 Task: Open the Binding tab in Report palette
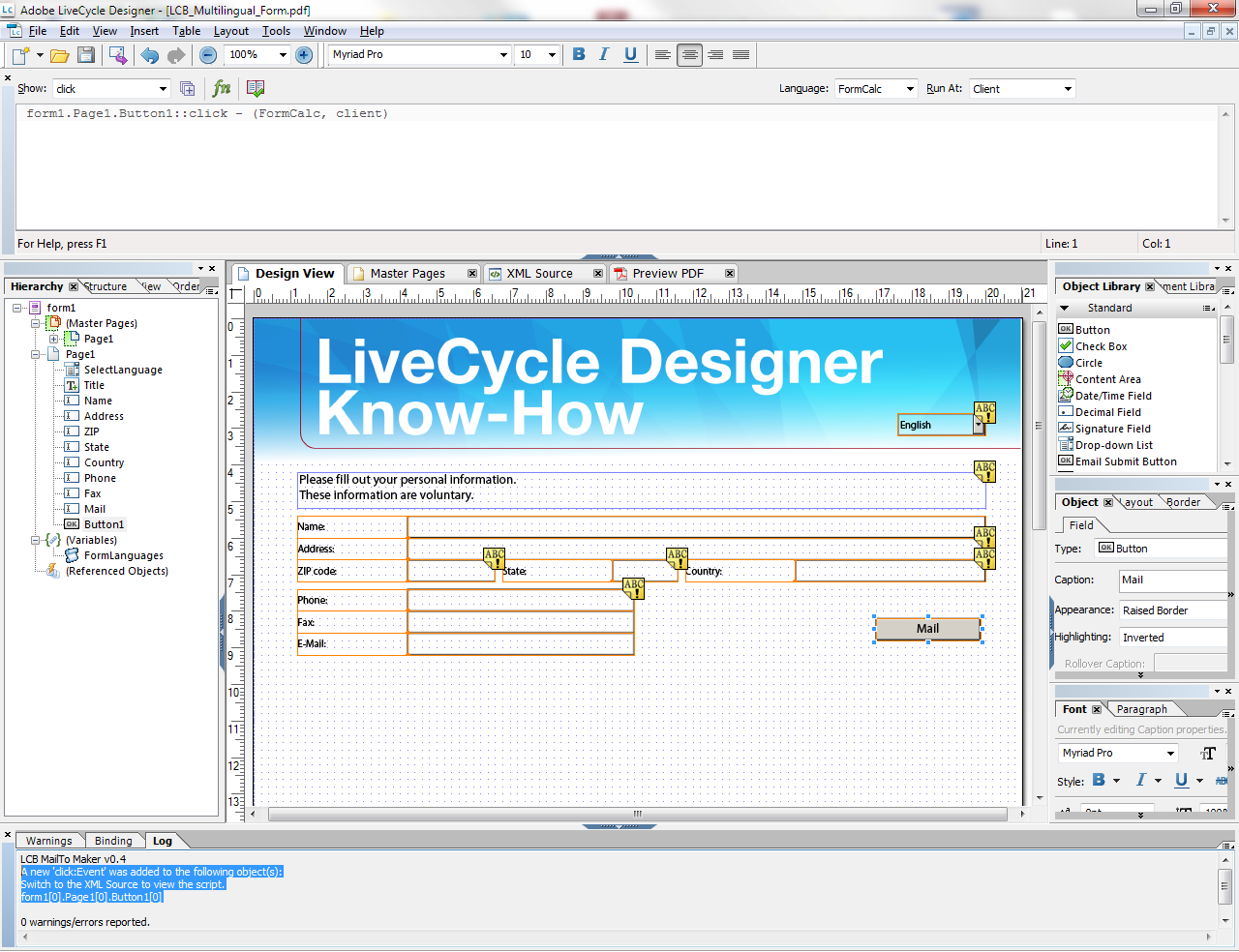click(x=113, y=841)
